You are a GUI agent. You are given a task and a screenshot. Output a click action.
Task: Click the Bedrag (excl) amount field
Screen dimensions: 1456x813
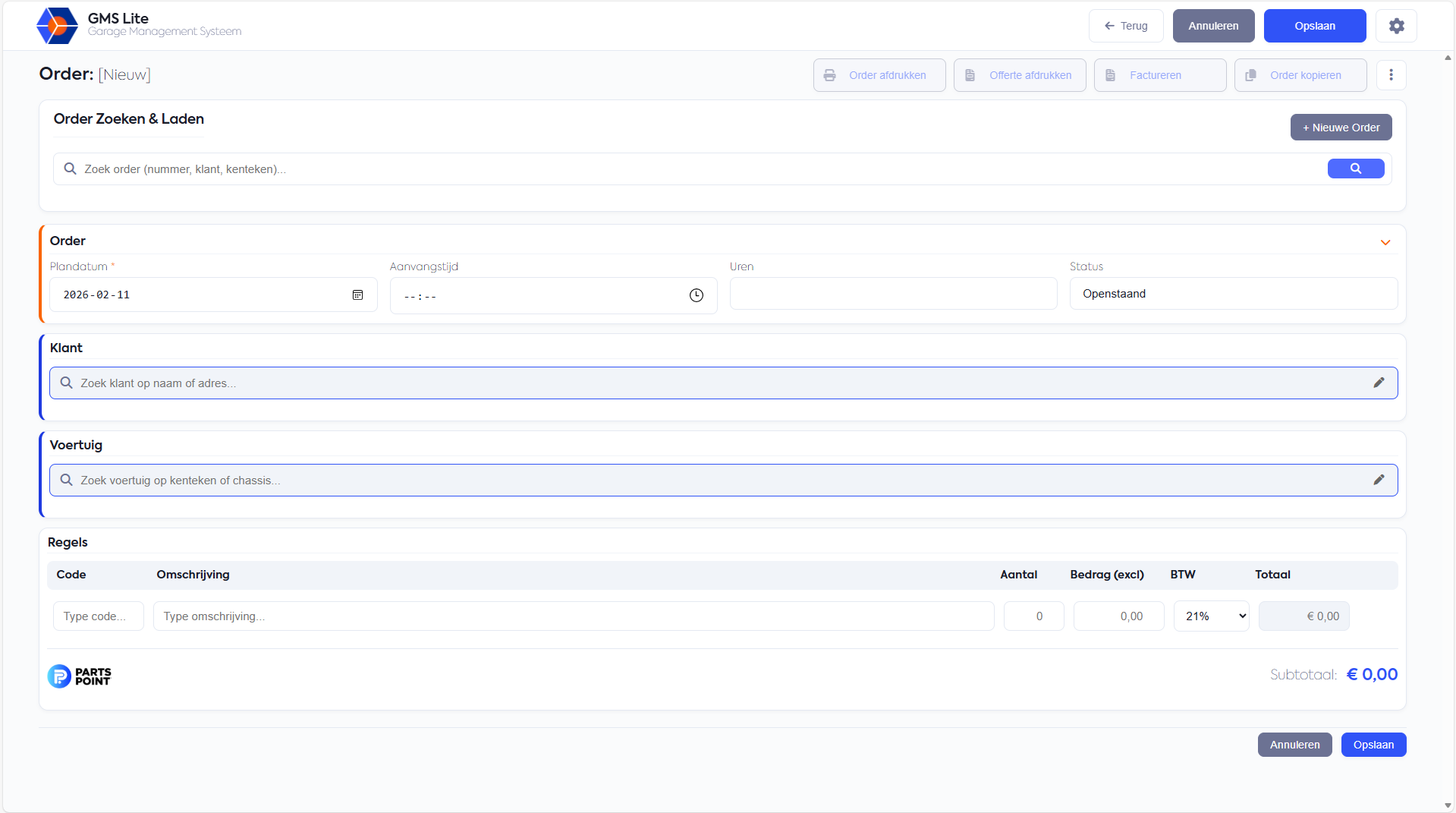point(1118,616)
